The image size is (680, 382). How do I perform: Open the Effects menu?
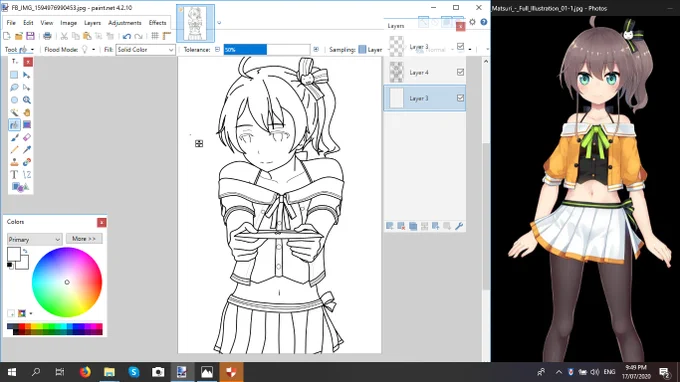157,23
